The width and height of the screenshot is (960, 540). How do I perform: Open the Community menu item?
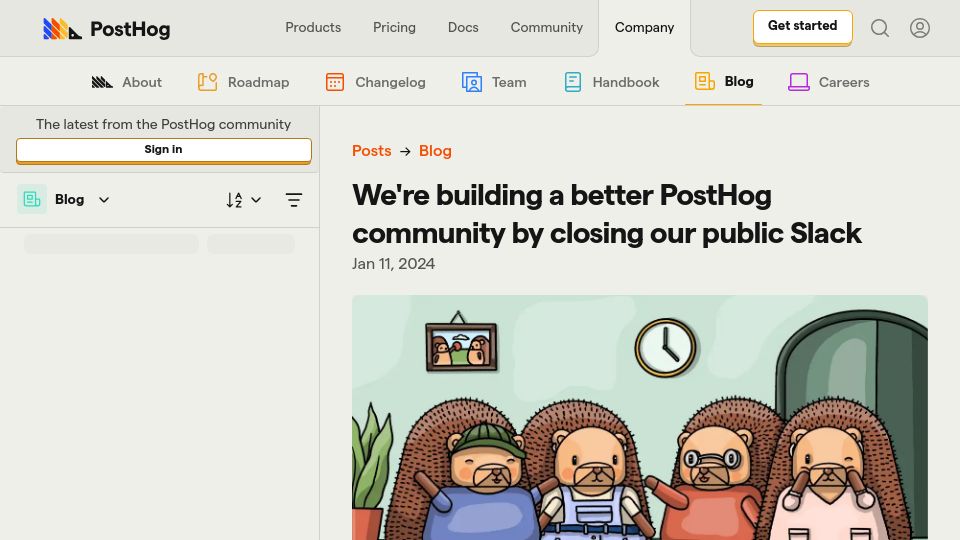tap(547, 28)
